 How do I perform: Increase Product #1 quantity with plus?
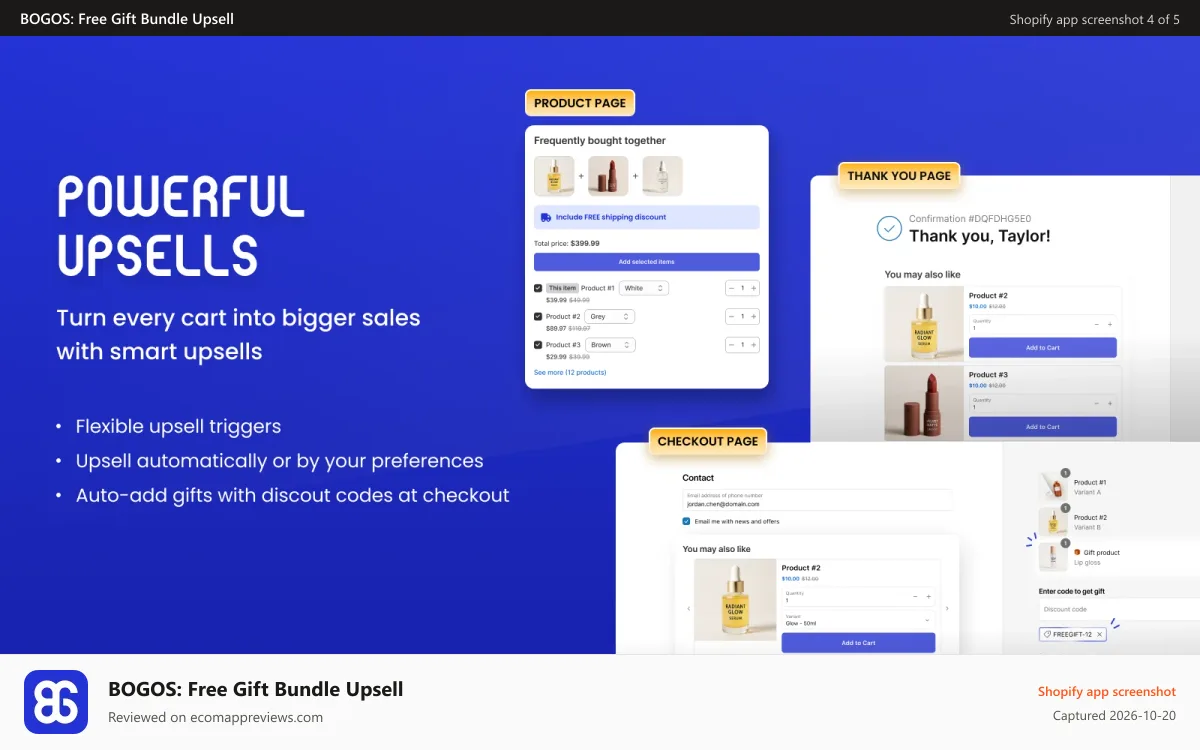point(754,288)
